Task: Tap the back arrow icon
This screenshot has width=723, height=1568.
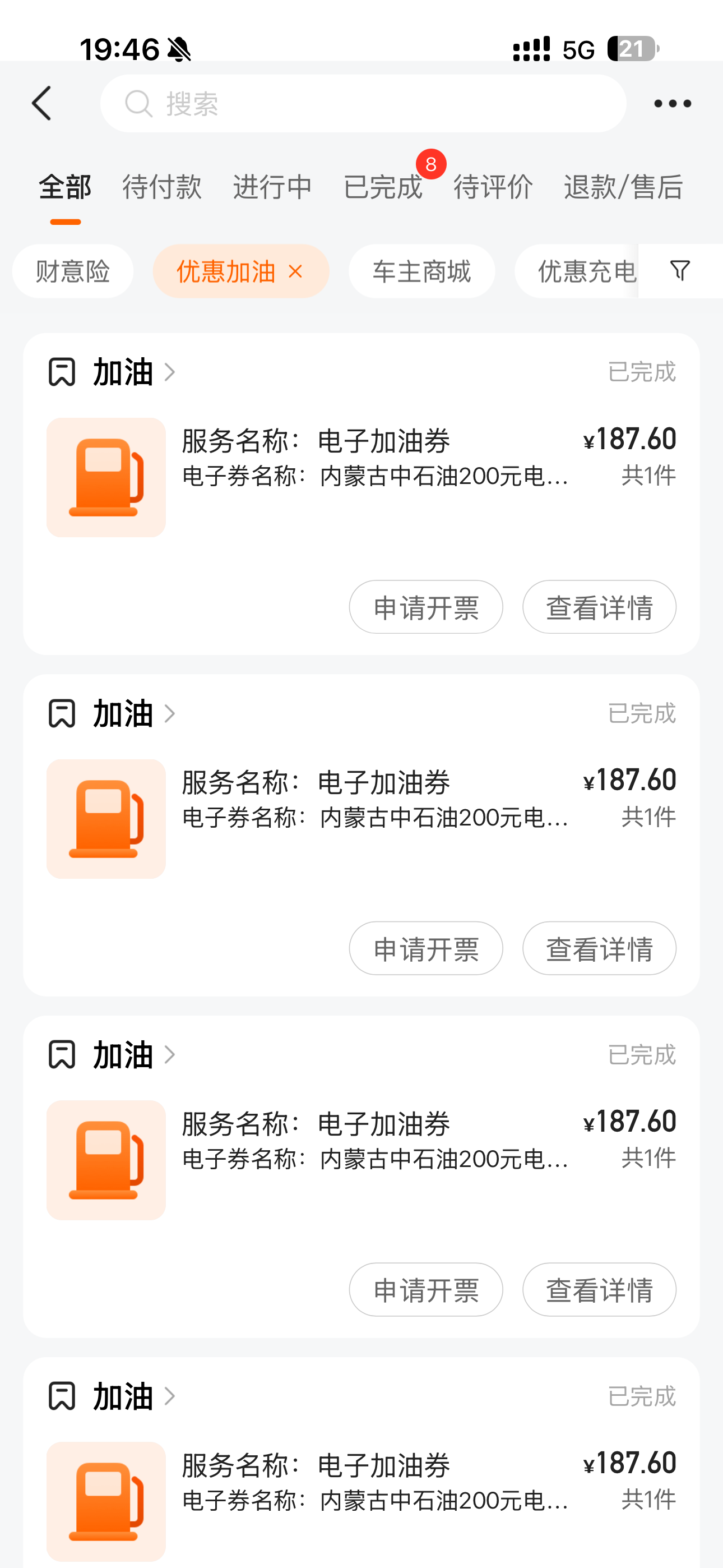Action: click(41, 104)
